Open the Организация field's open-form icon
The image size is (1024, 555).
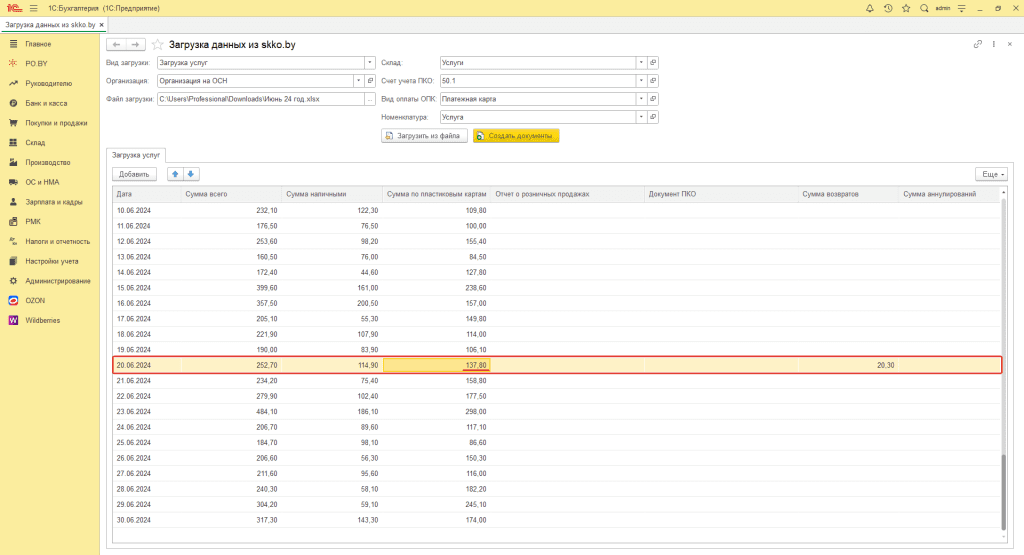(369, 81)
